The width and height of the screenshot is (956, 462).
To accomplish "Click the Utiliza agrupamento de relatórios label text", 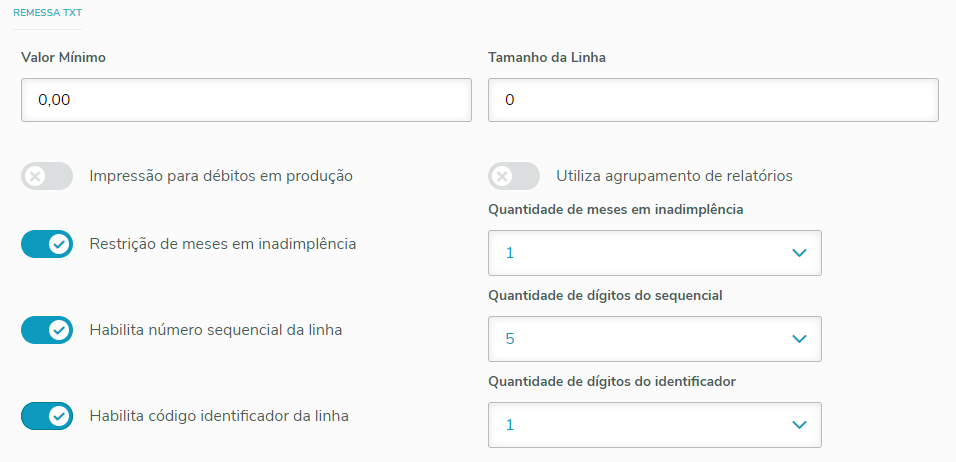I will [674, 176].
